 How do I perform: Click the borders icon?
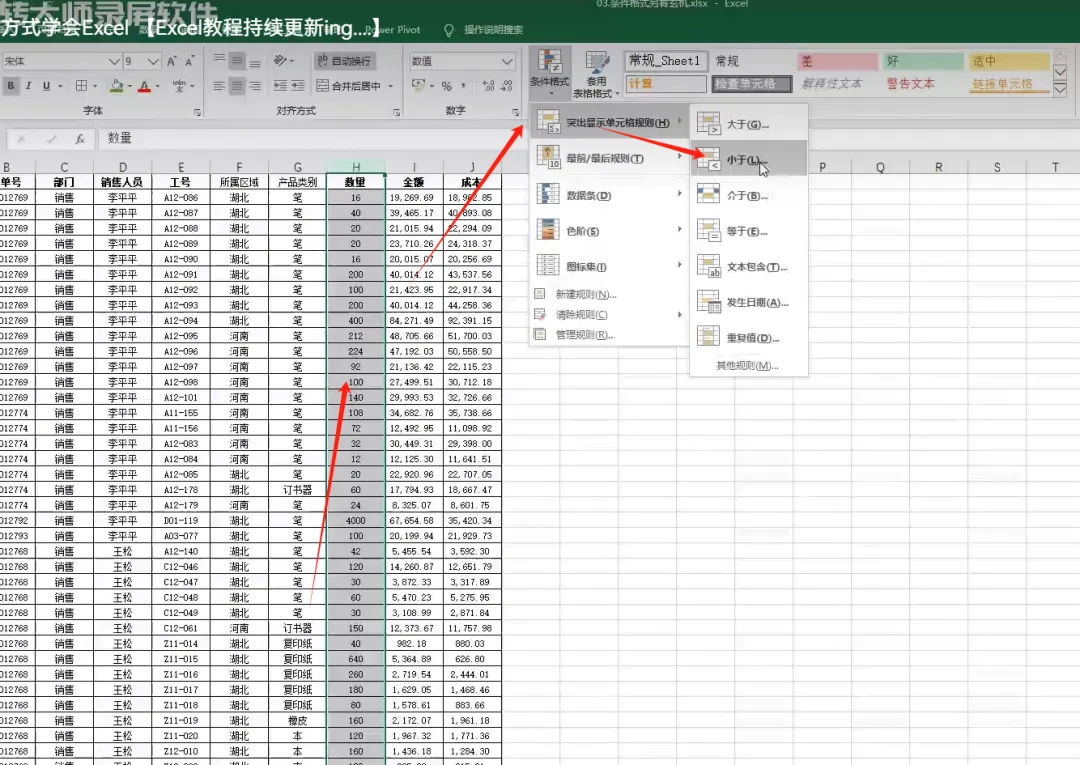(81, 86)
